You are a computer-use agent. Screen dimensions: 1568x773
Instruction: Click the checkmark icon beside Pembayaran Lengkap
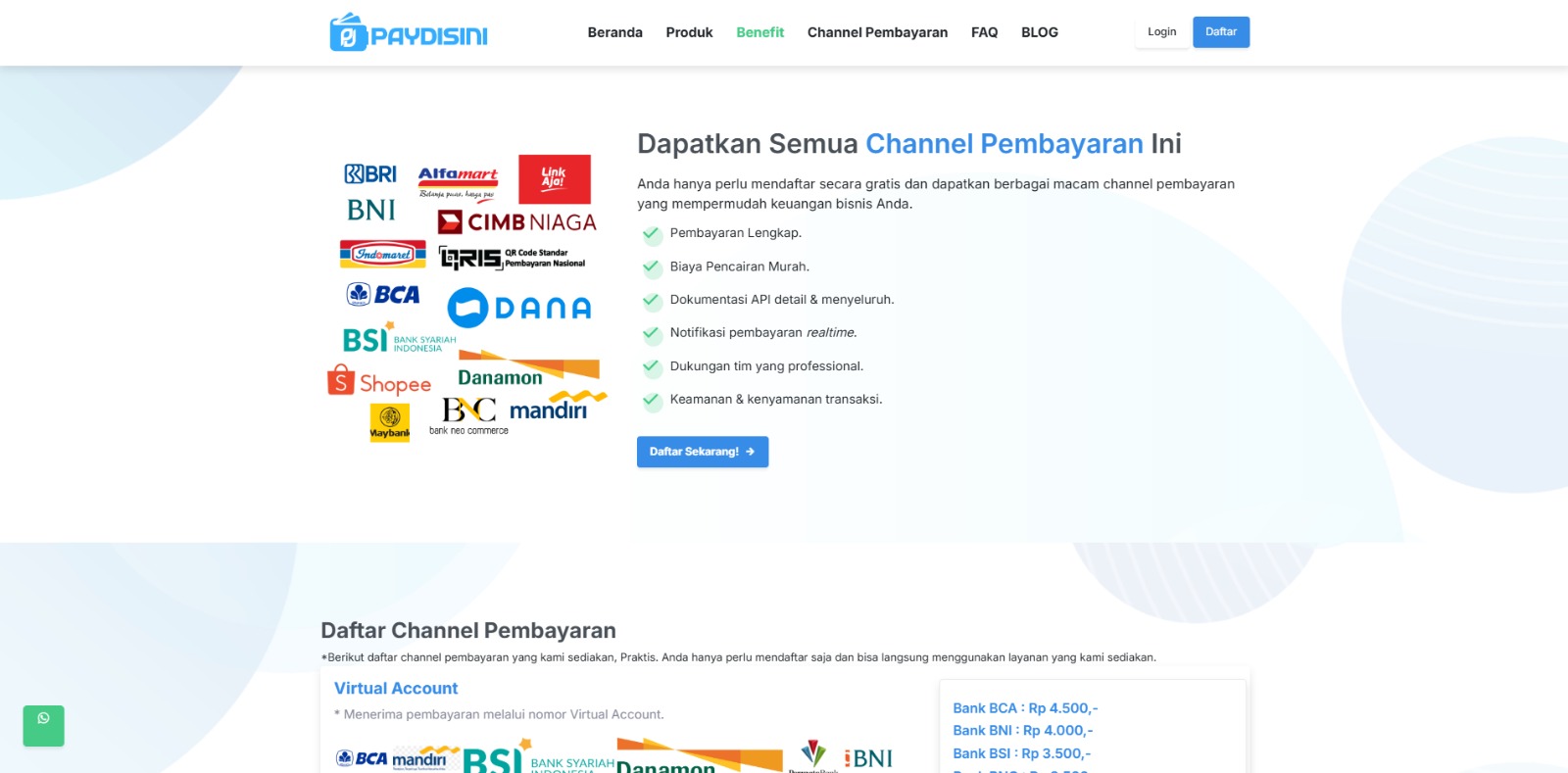651,234
